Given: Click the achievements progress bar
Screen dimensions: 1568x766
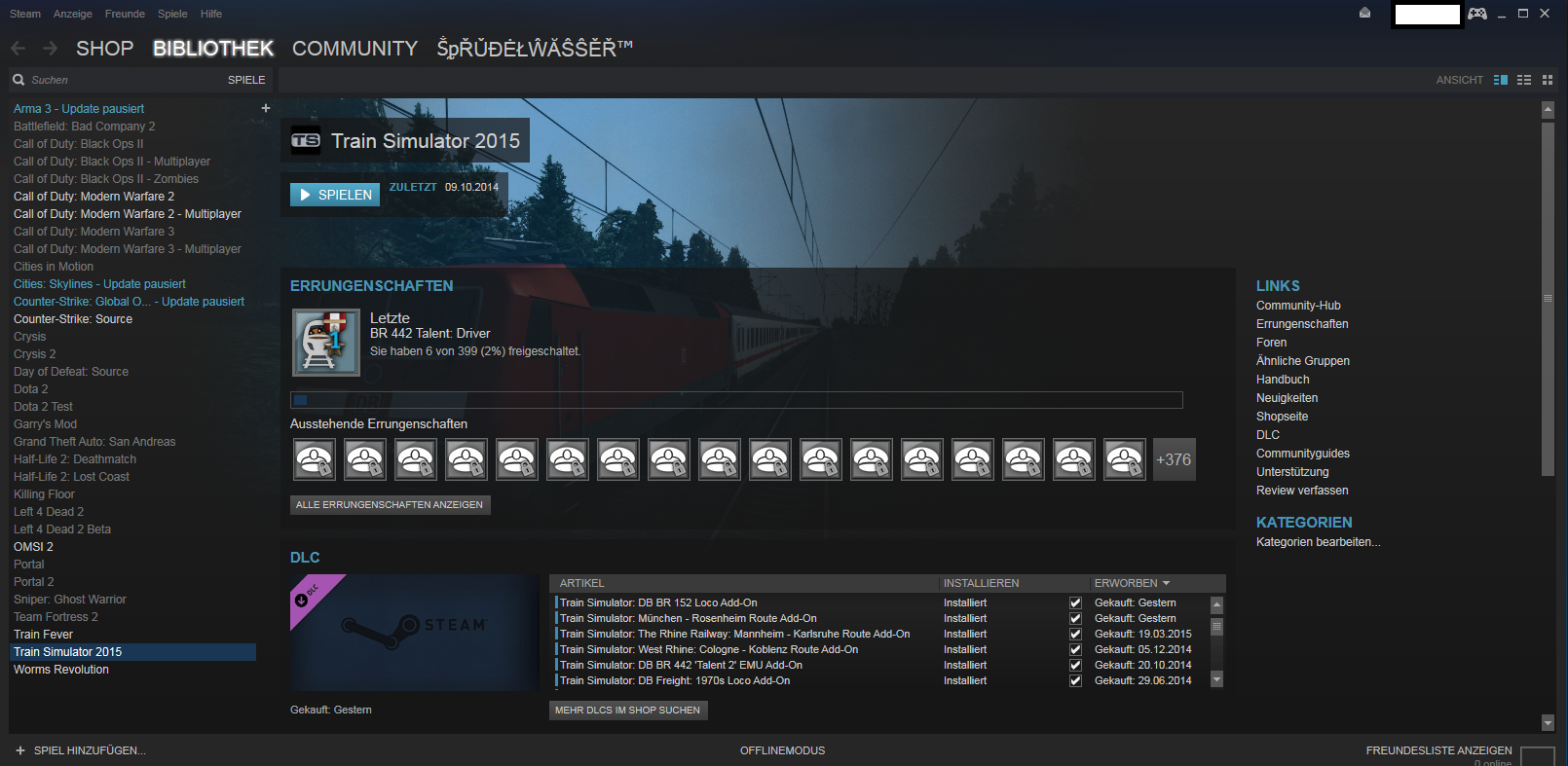Looking at the screenshot, I should (736, 400).
